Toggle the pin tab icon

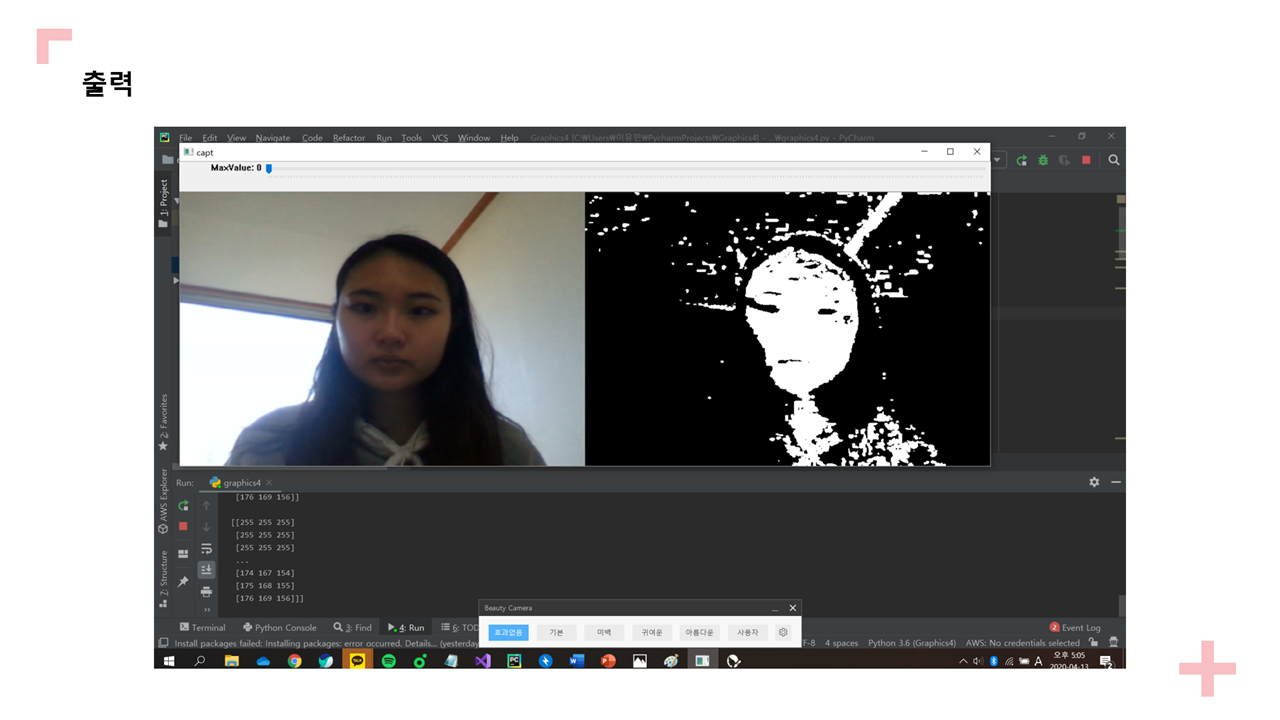[x=183, y=581]
